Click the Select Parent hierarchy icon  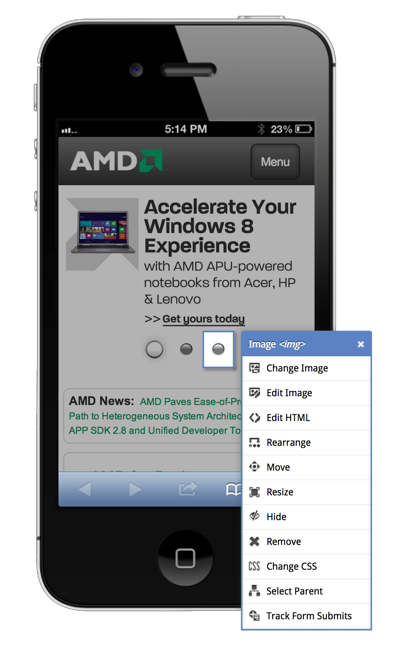[x=254, y=591]
